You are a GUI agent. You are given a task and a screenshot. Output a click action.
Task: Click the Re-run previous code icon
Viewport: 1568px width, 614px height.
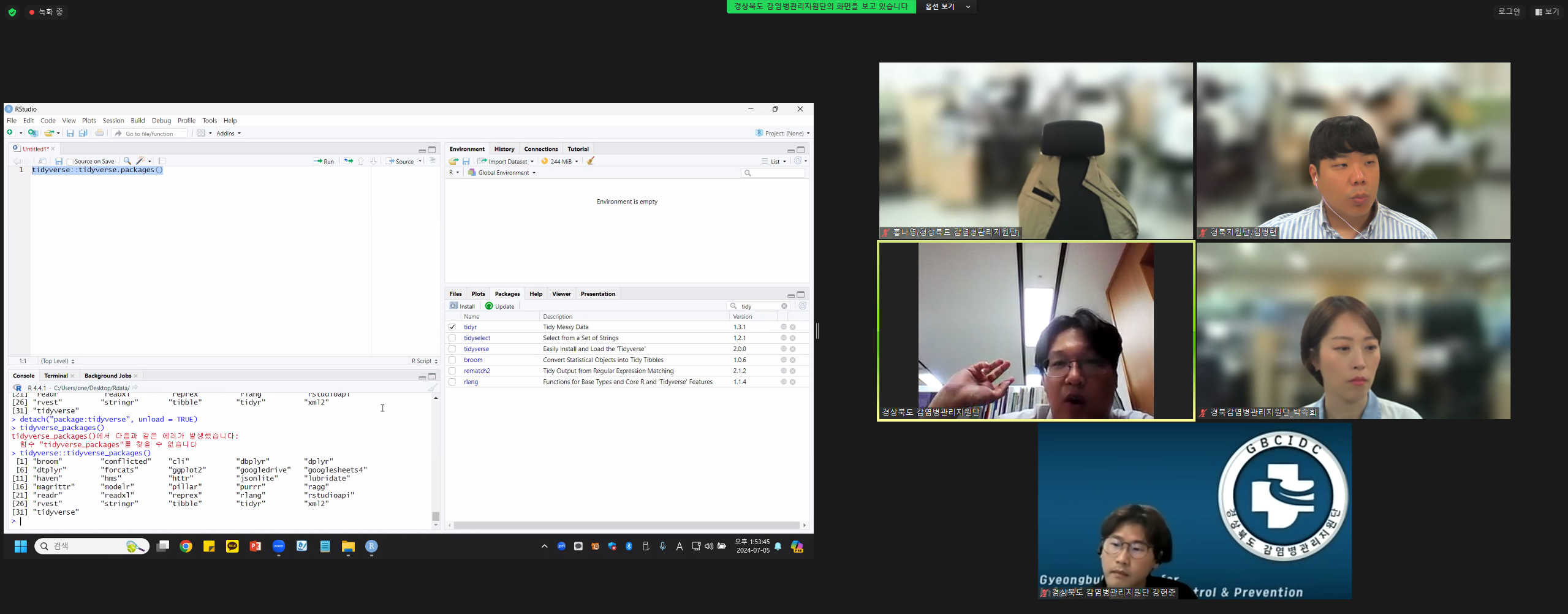pos(349,161)
